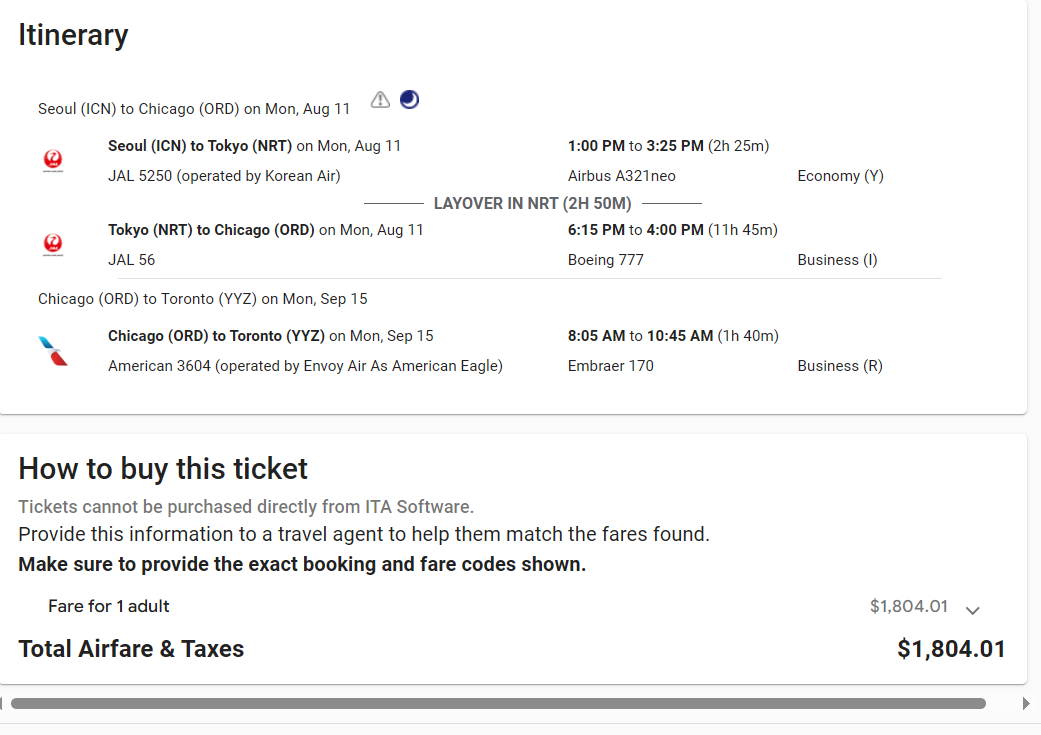This screenshot has height=735, width=1041.
Task: Click the American Airlines logo on the Toronto flight
Action: click(x=53, y=351)
